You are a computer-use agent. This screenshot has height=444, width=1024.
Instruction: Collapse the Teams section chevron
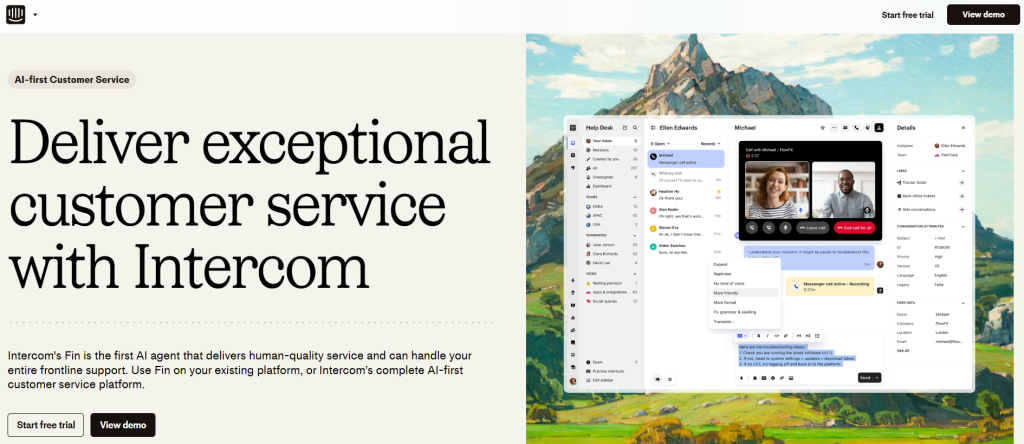point(635,197)
